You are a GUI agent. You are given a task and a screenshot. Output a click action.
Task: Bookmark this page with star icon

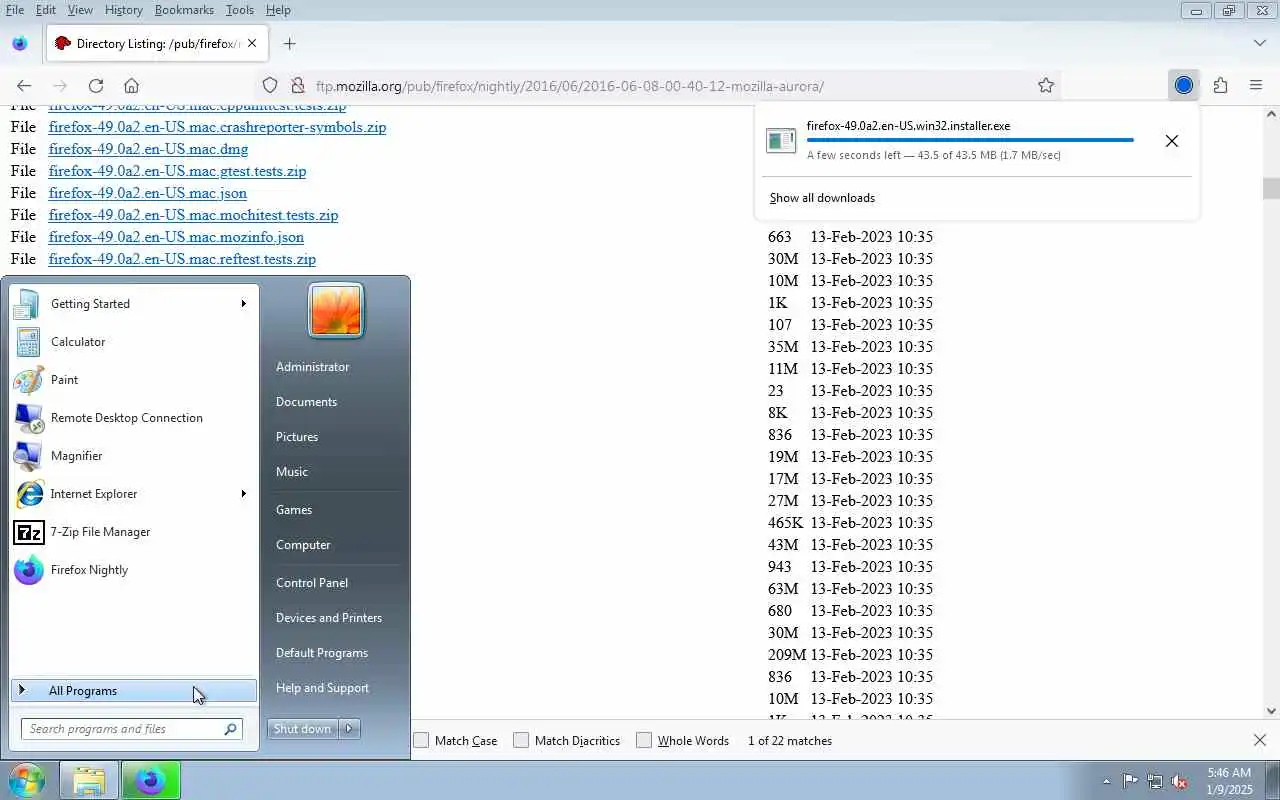(1046, 86)
